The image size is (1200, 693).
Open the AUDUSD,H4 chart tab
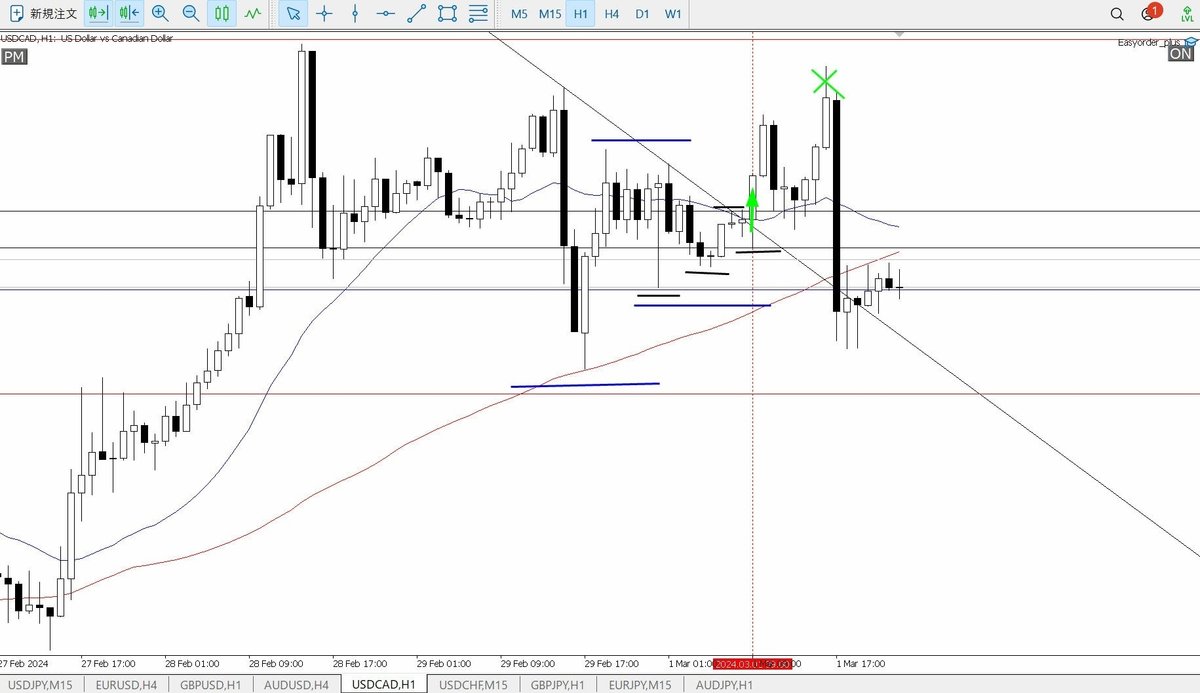point(297,685)
